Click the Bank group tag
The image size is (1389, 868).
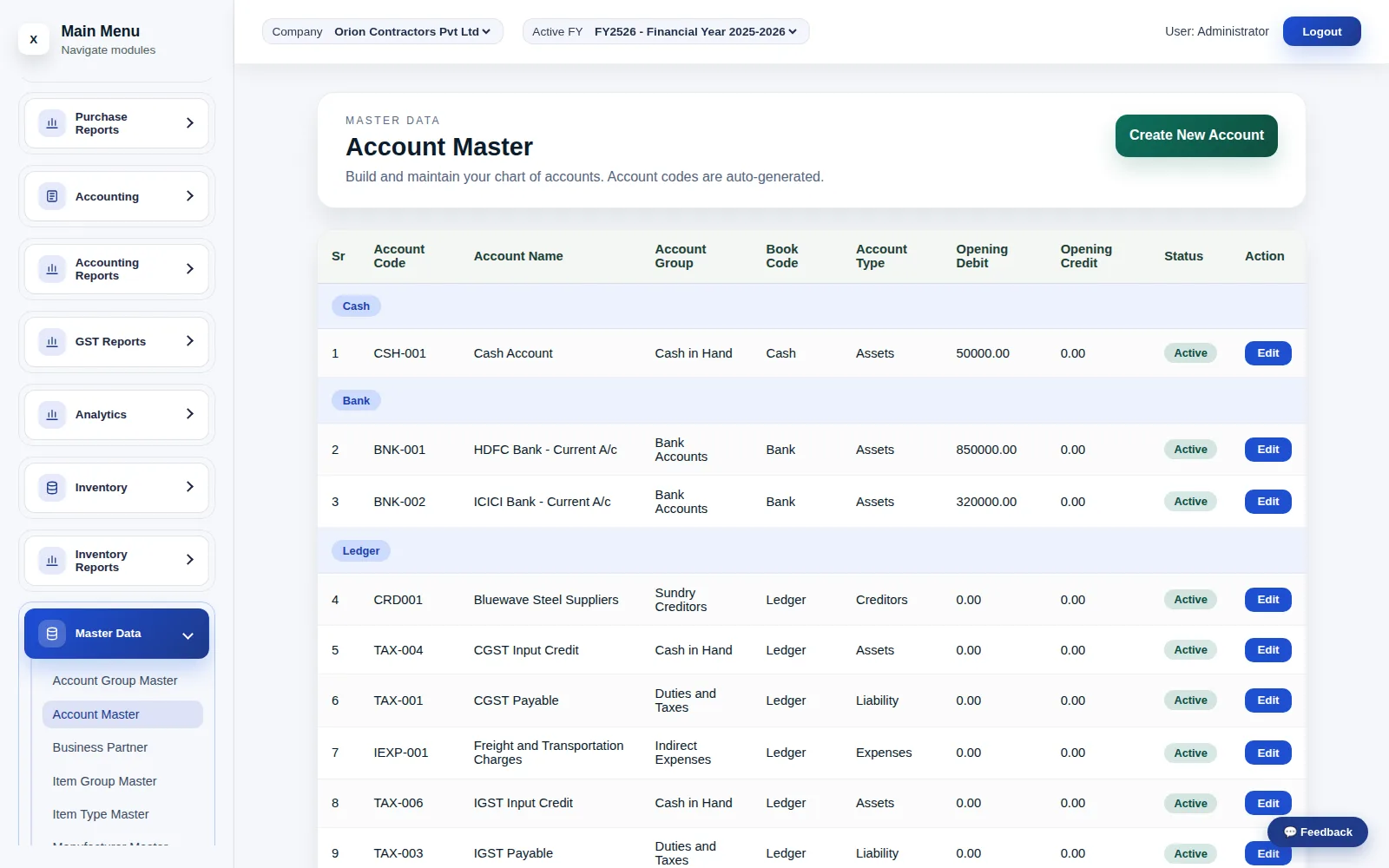(356, 401)
